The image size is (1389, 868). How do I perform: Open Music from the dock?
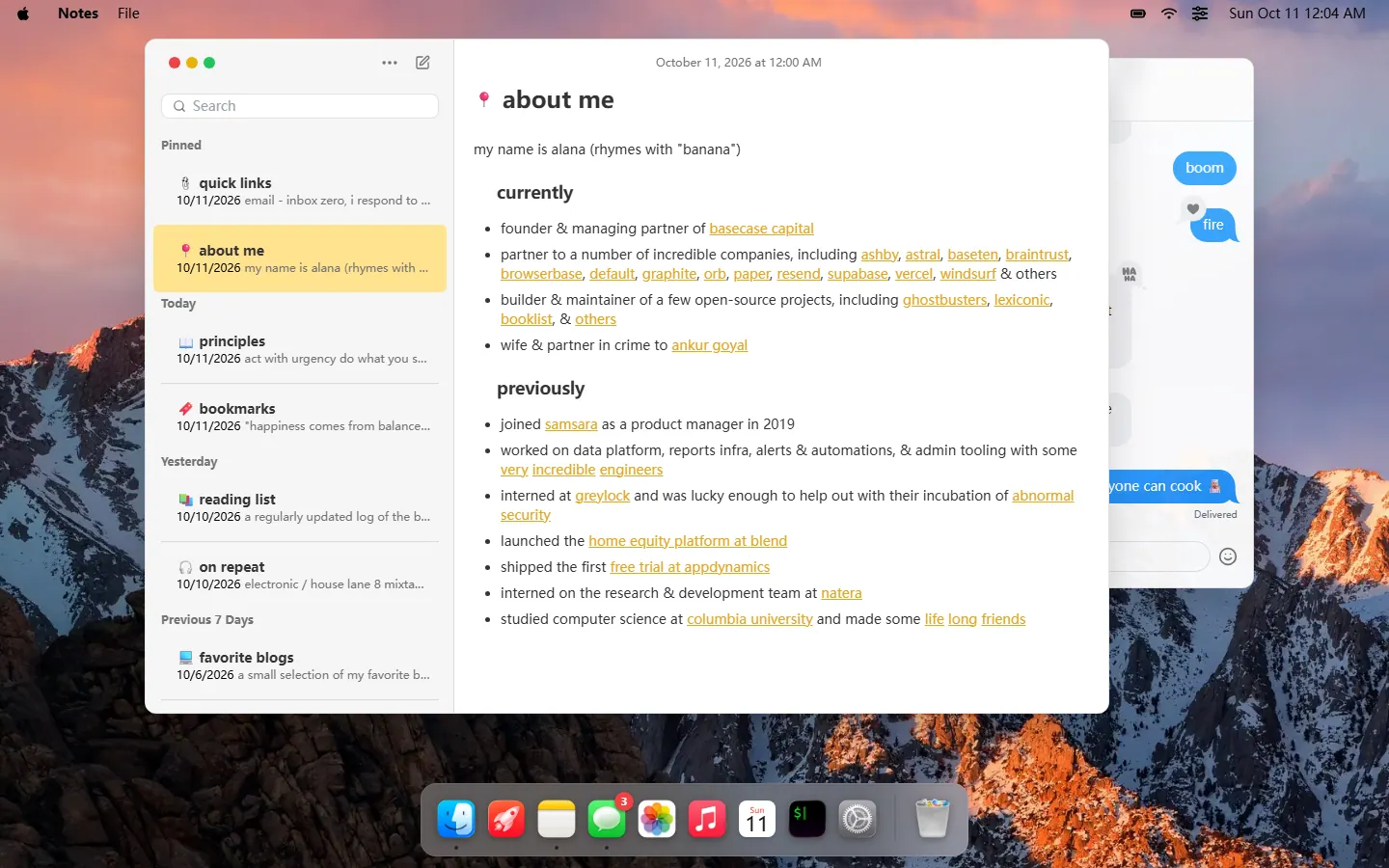point(707,820)
